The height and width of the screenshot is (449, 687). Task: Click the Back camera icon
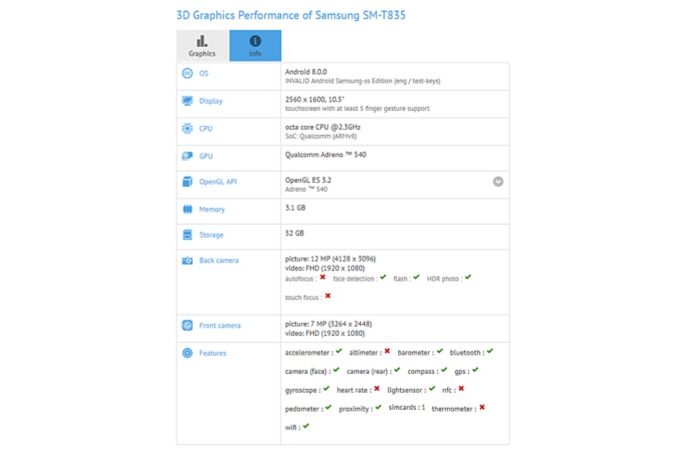(187, 261)
